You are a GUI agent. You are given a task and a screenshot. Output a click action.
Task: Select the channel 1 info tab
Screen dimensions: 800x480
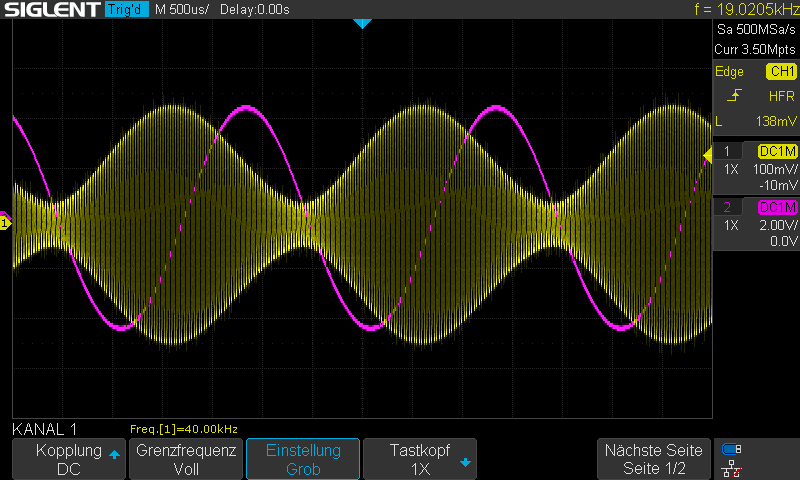756,168
